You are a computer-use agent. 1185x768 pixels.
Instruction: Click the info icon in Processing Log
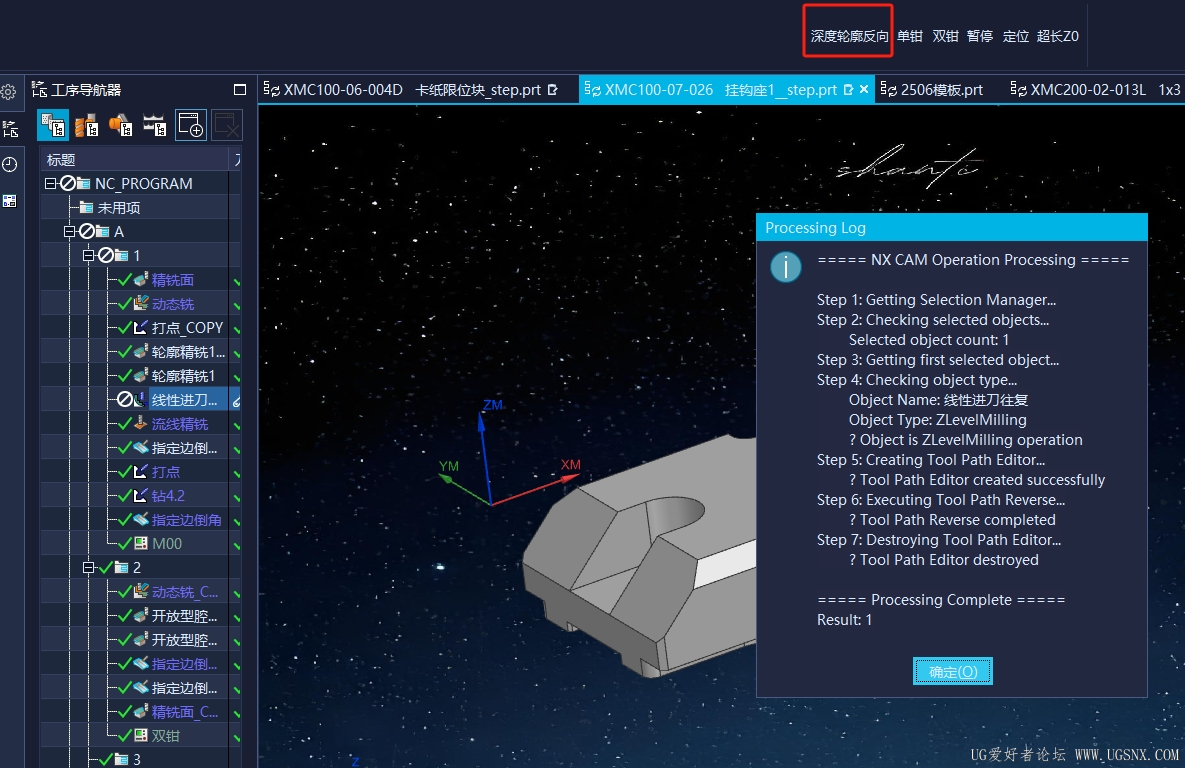pyautogui.click(x=785, y=267)
